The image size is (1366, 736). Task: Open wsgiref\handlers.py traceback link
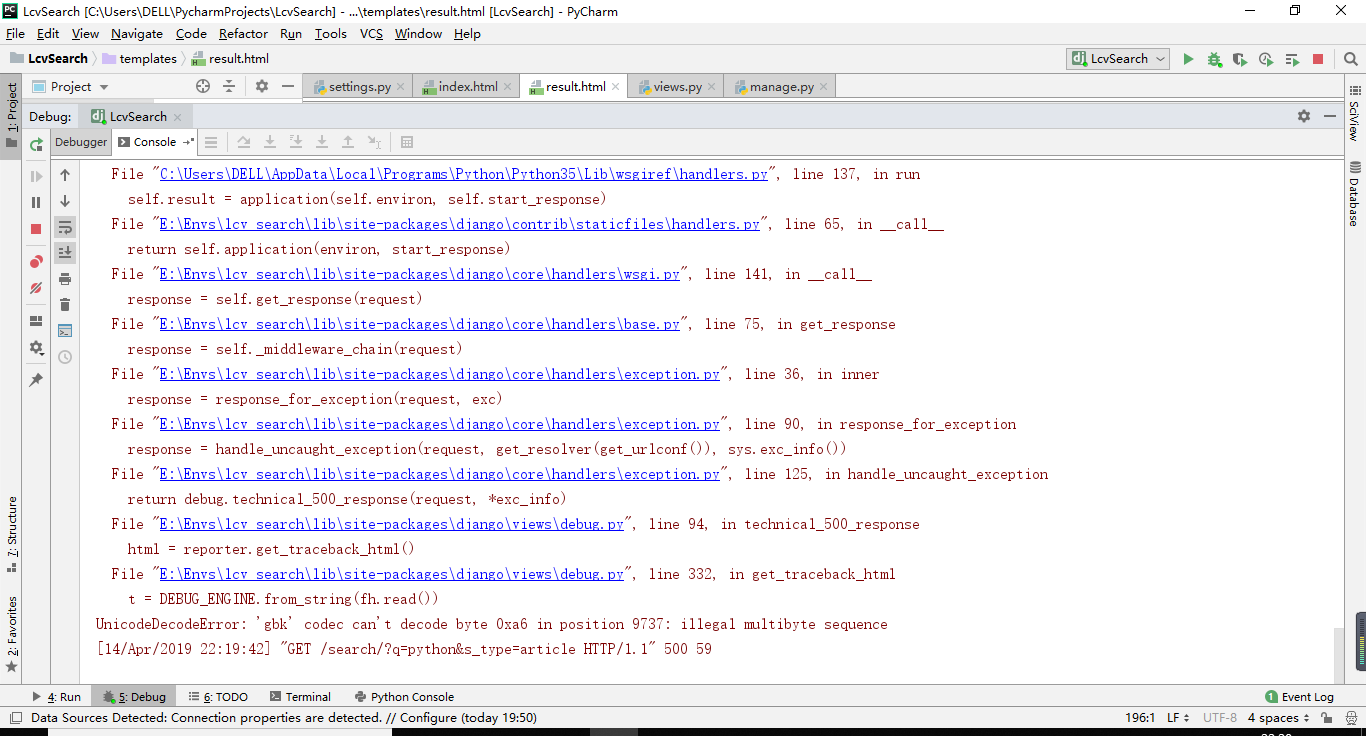point(464,174)
